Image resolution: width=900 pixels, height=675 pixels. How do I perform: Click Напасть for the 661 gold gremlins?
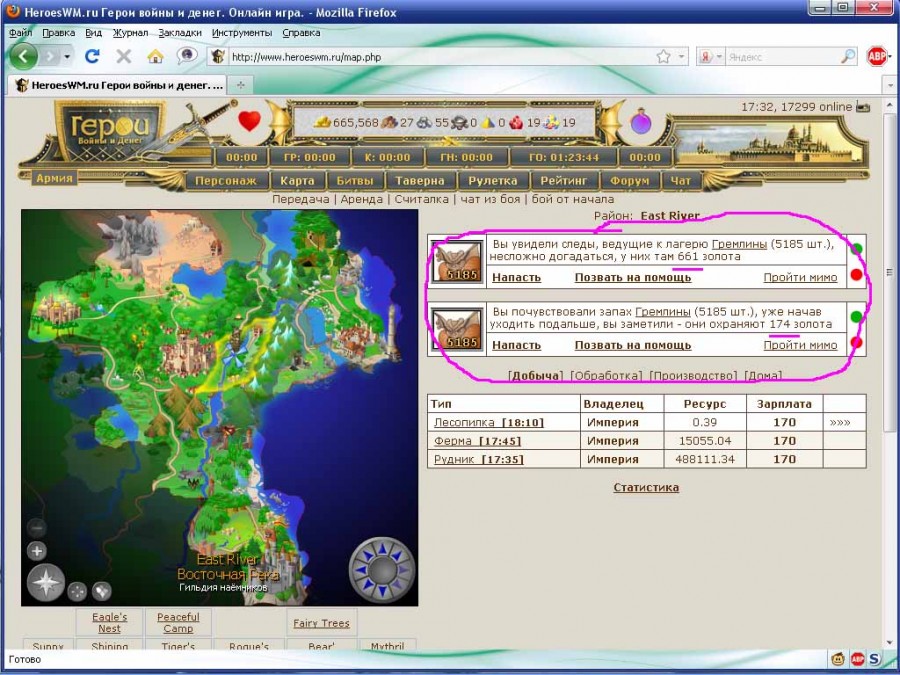[517, 278]
